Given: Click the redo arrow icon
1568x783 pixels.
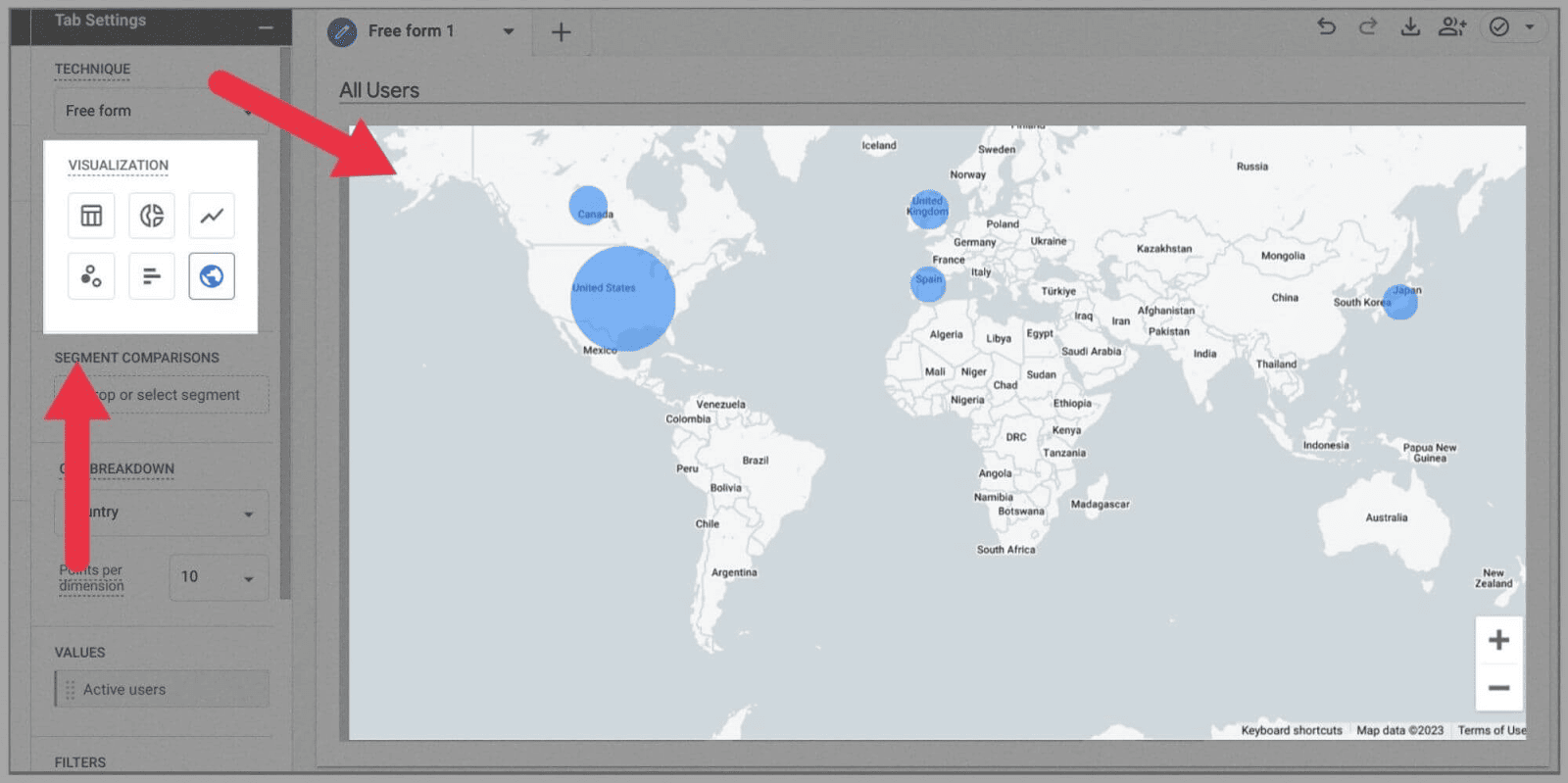Looking at the screenshot, I should 1368,27.
